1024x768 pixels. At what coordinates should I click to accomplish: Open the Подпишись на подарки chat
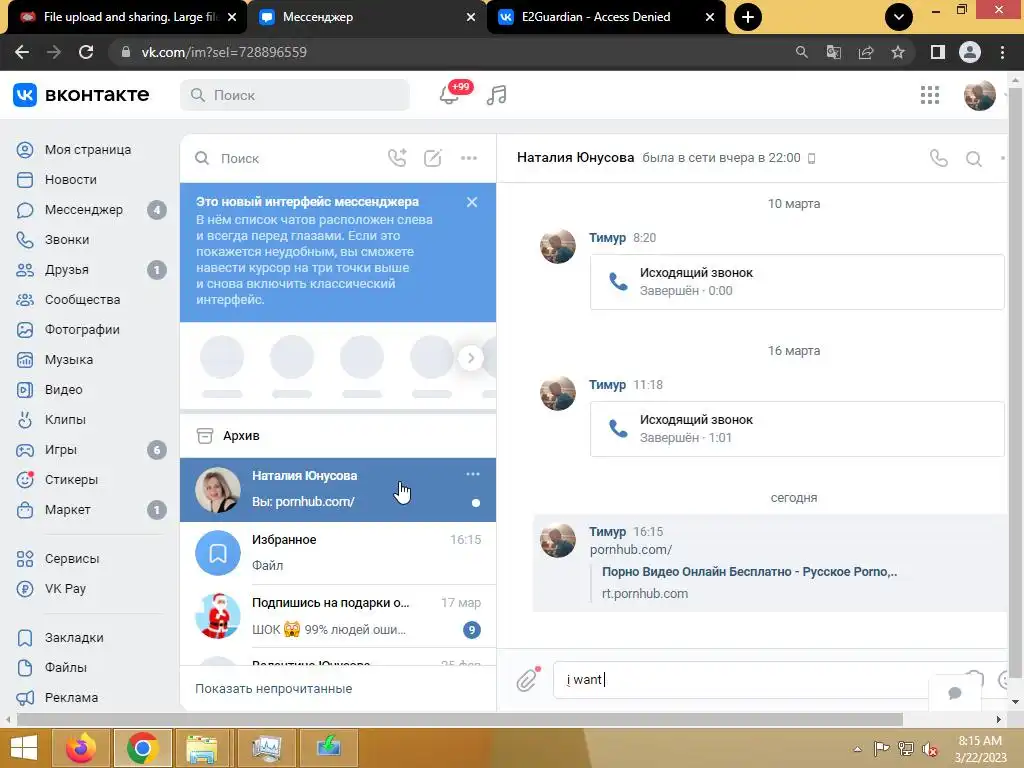coord(338,616)
